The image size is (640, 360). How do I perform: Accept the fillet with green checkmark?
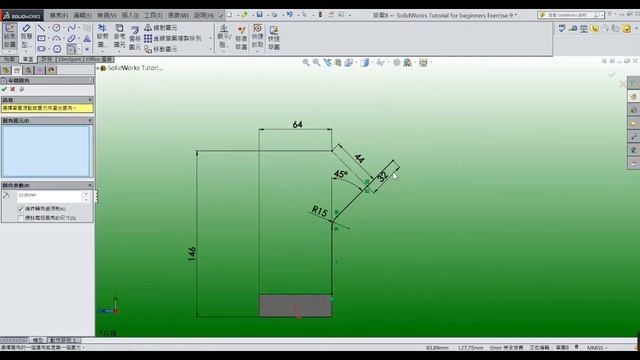(x=4, y=89)
